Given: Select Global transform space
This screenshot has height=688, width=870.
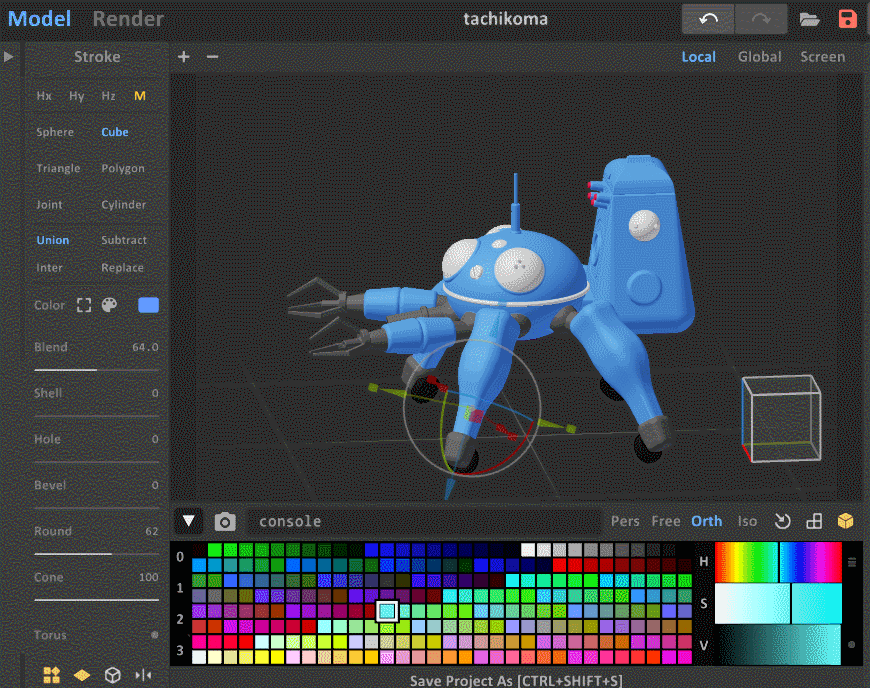Looking at the screenshot, I should [759, 57].
